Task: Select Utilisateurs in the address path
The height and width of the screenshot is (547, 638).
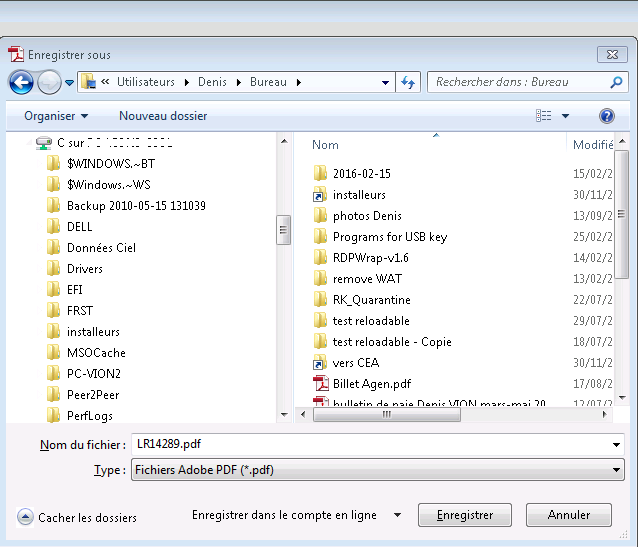Action: click(x=146, y=82)
